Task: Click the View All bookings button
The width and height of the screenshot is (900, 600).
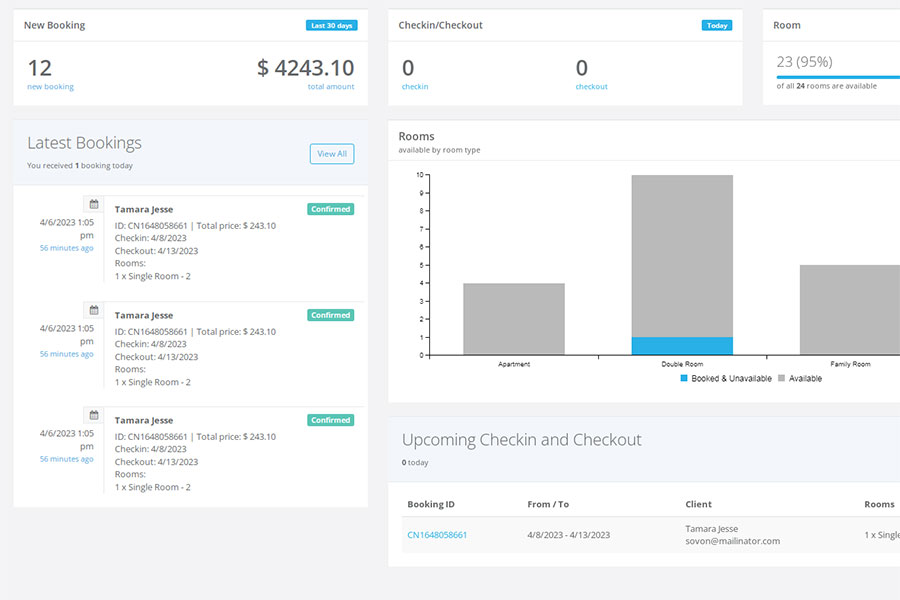Action: (x=331, y=154)
